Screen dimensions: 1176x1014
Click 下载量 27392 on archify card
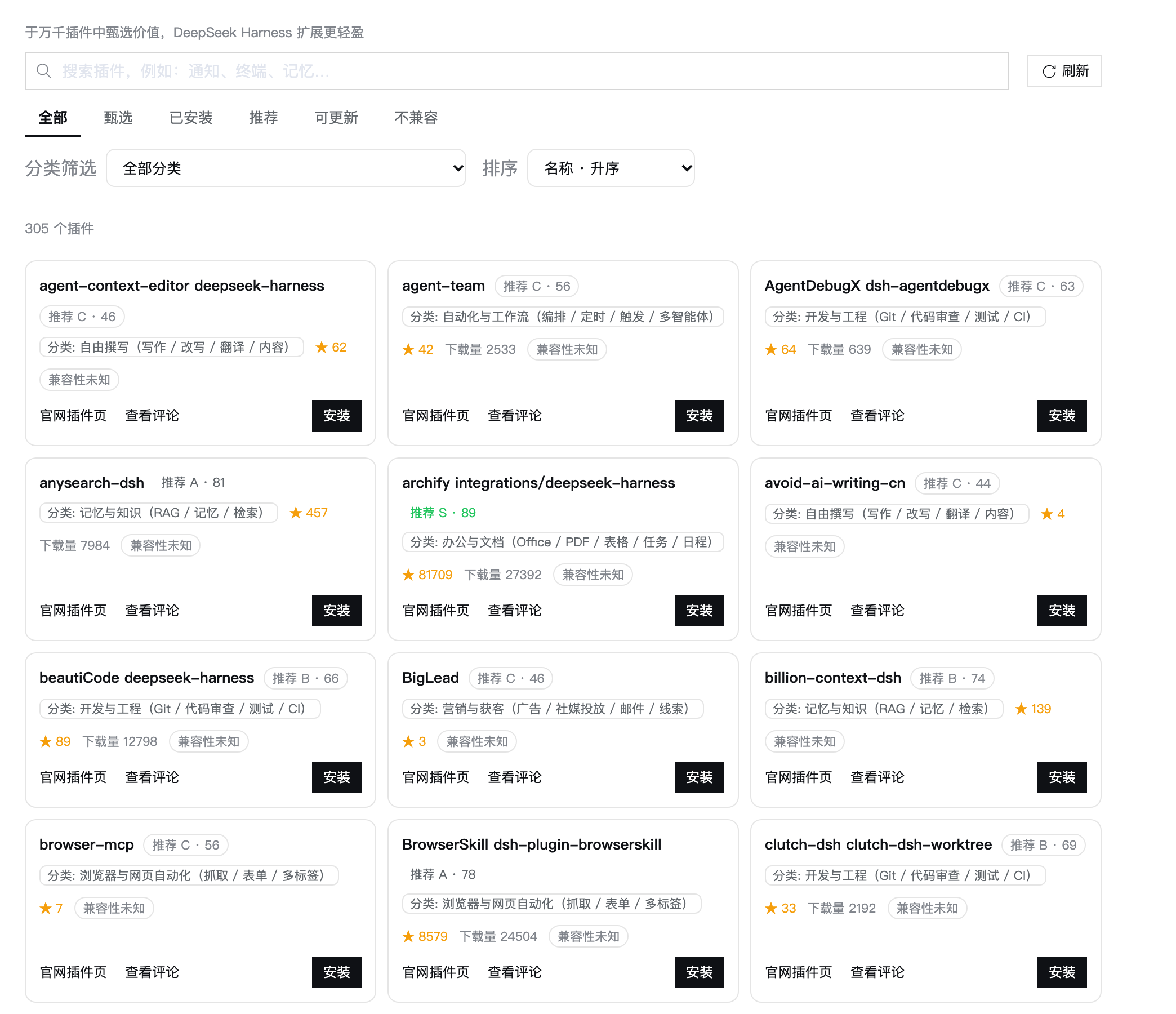coord(503,575)
